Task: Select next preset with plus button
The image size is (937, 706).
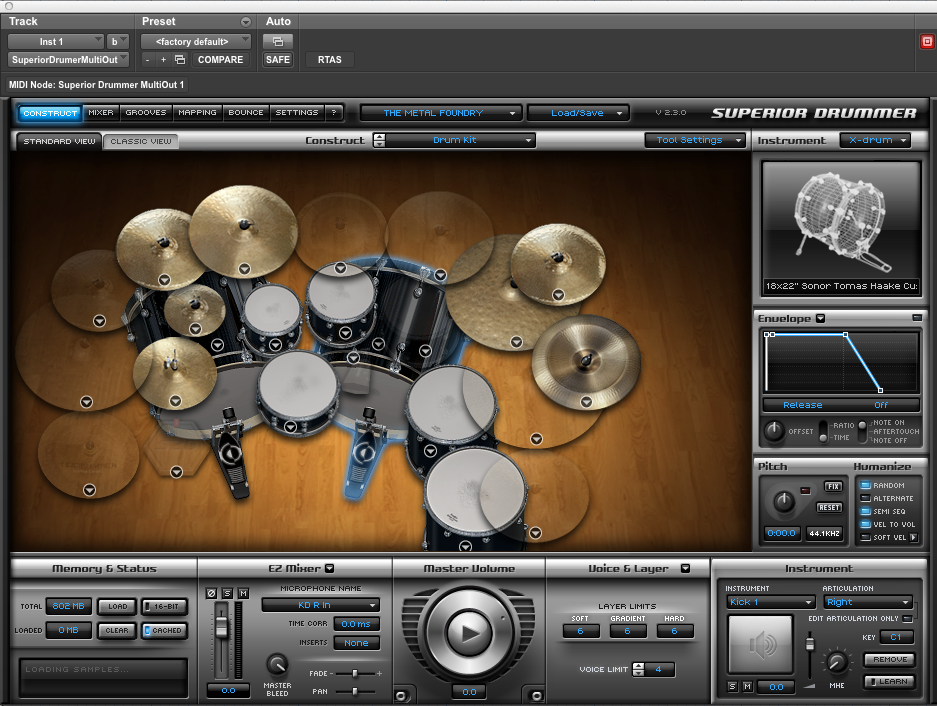Action: coord(163,59)
